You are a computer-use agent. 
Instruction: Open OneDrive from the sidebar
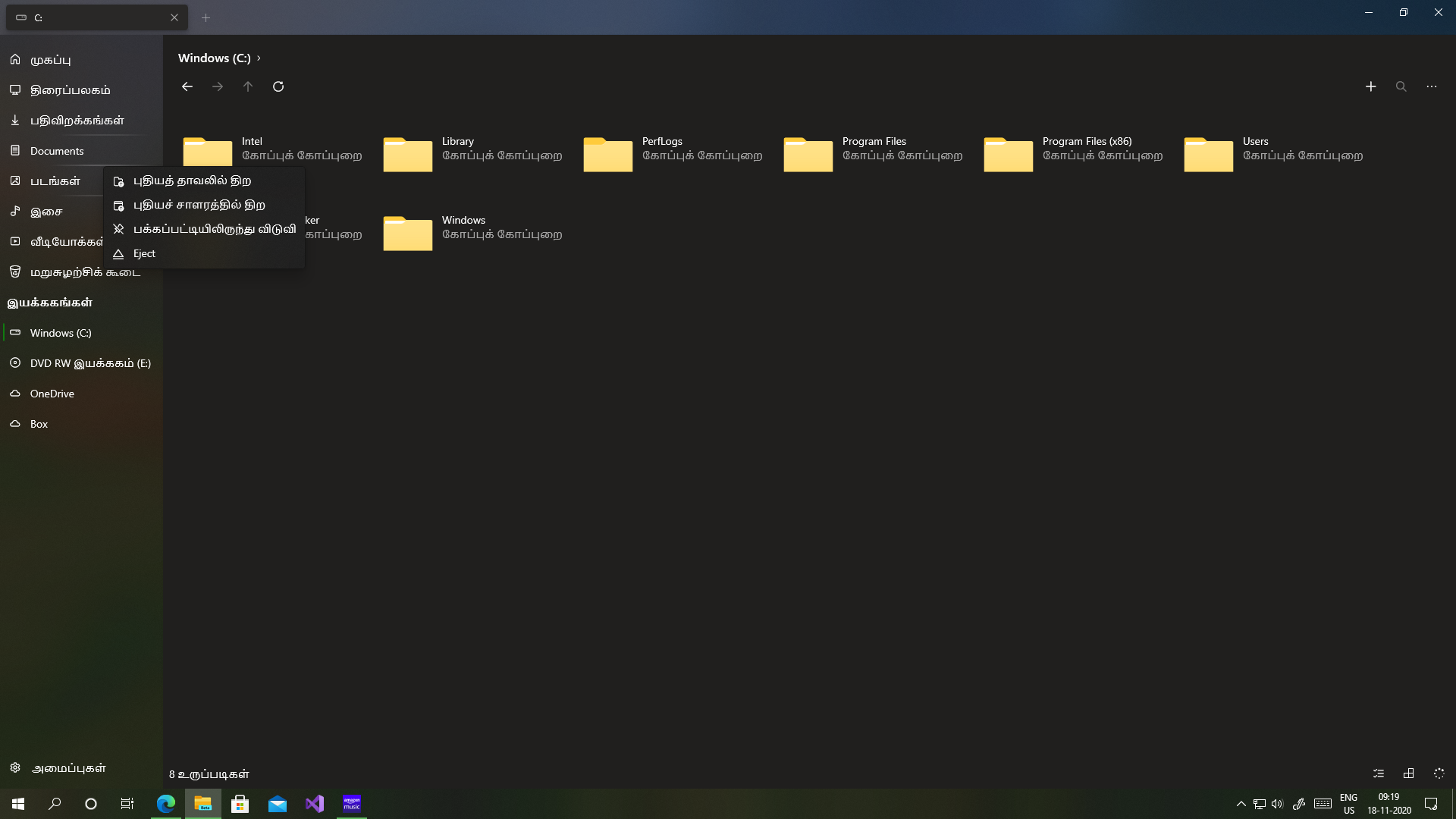click(x=51, y=393)
